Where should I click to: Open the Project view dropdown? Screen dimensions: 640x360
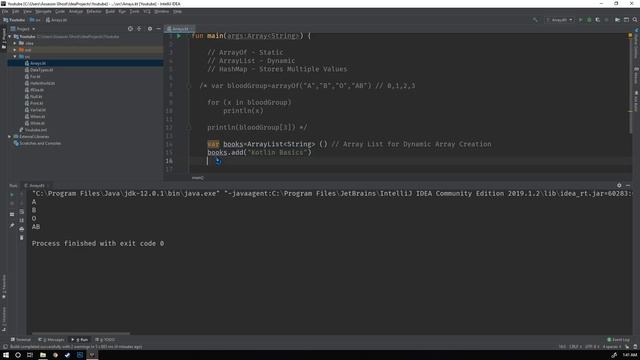(23, 29)
